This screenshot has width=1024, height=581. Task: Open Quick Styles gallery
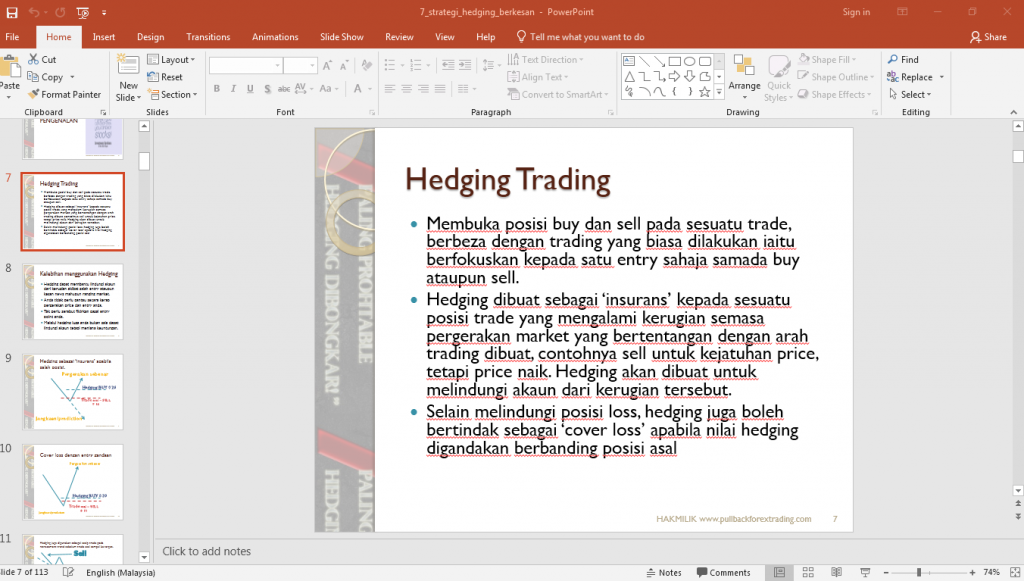(x=778, y=78)
